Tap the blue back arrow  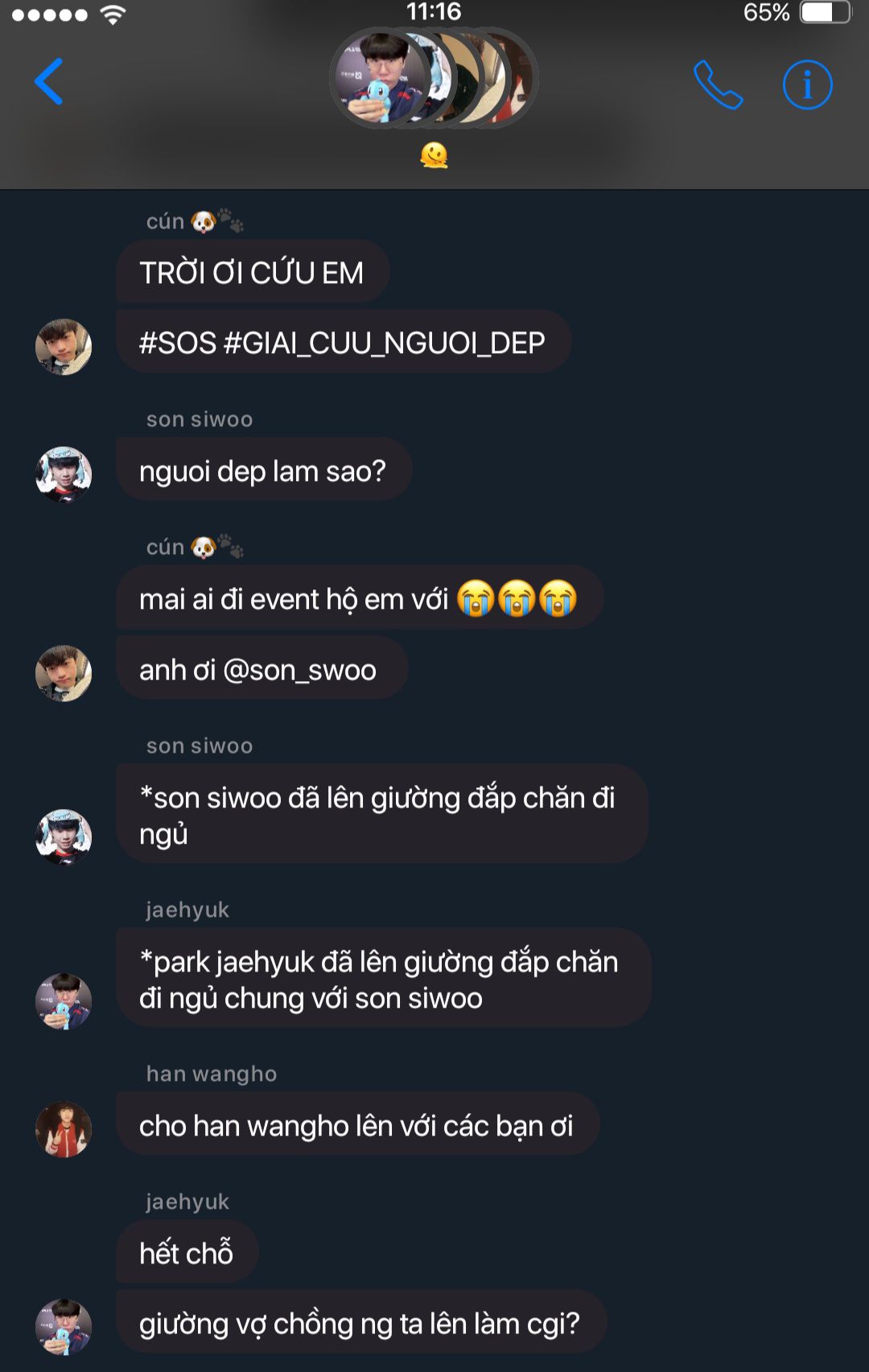[x=49, y=81]
